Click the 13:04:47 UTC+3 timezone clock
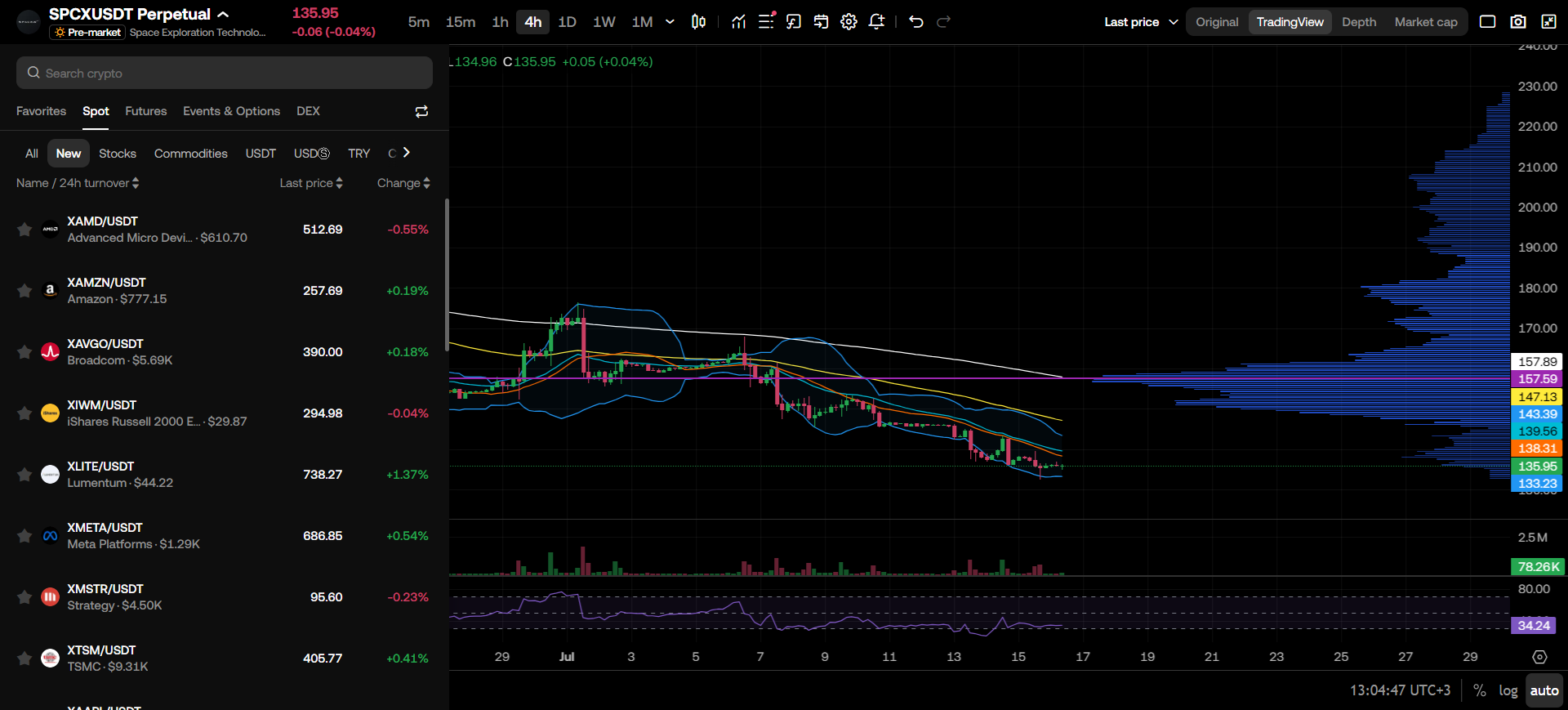1568x710 pixels. point(1400,690)
